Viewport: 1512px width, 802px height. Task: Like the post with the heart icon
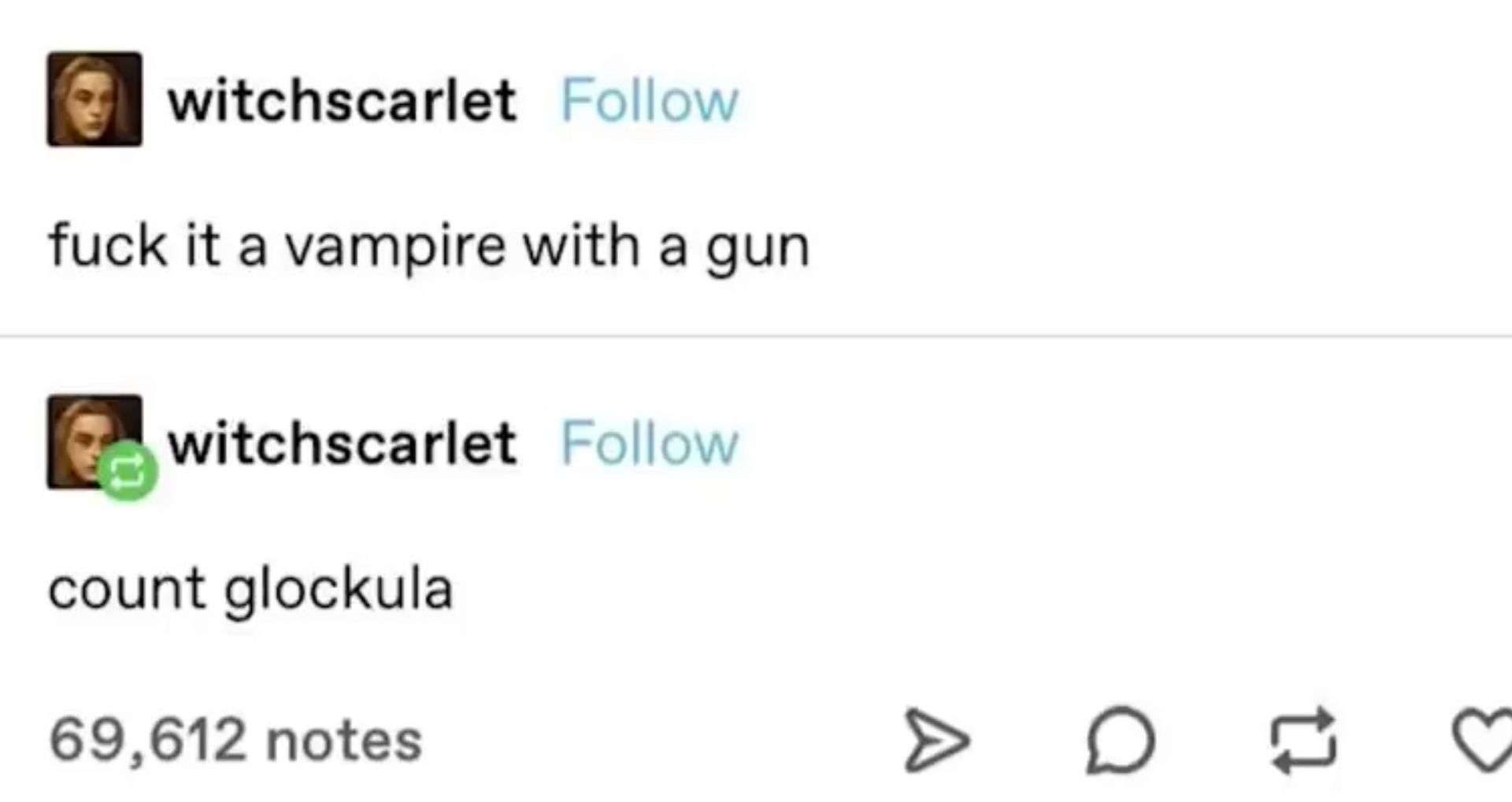1484,739
